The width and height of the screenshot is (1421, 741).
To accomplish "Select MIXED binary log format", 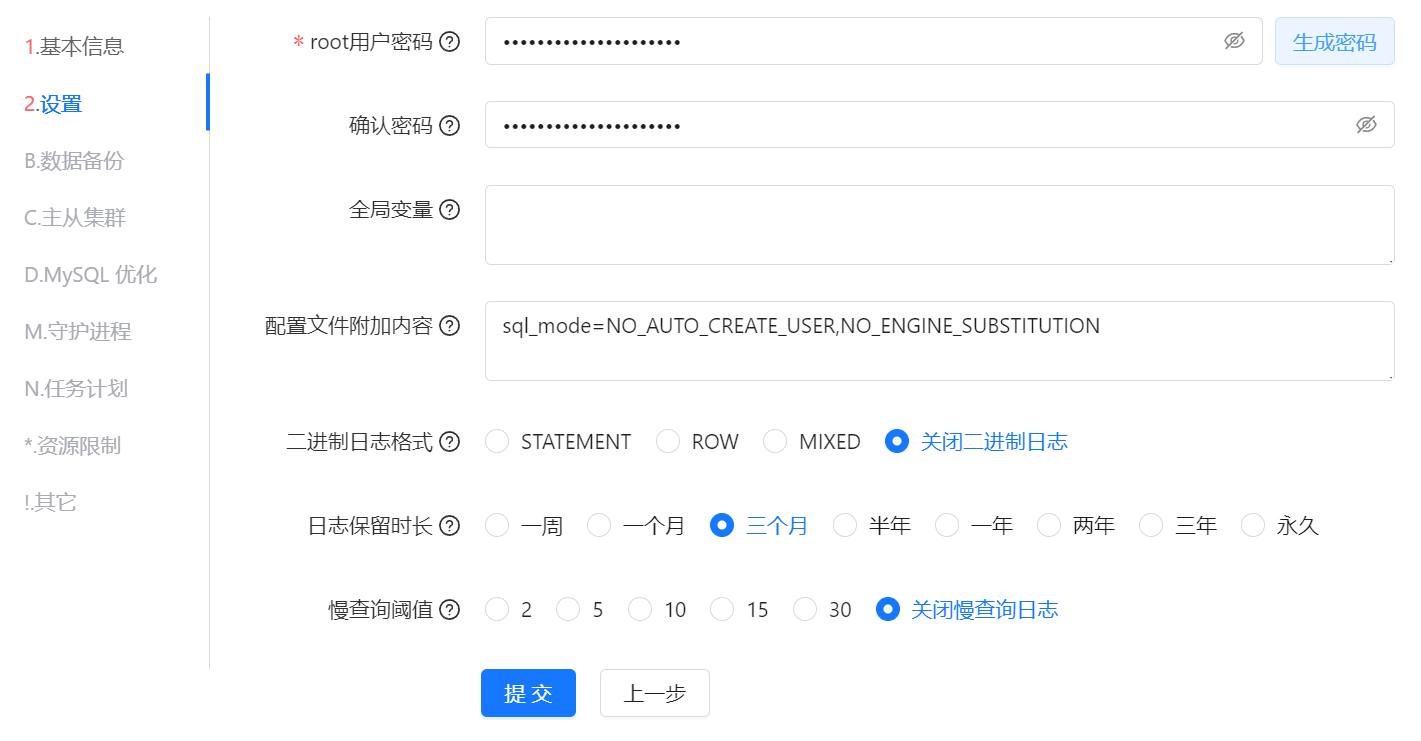I will (x=775, y=441).
